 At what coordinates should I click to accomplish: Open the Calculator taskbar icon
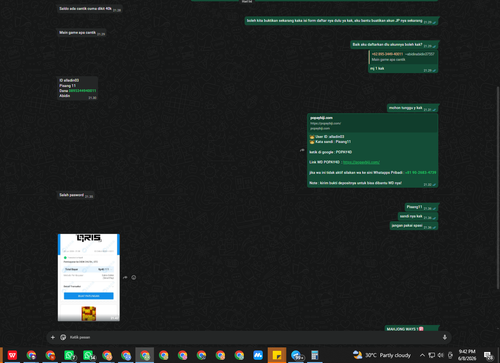point(315,355)
